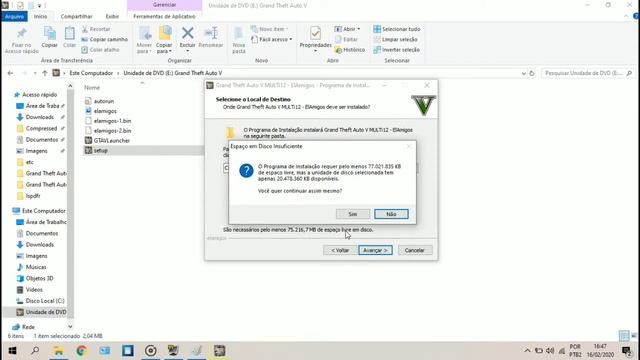Open the Arquivo menu tab
640x360 pixels.
point(14,16)
